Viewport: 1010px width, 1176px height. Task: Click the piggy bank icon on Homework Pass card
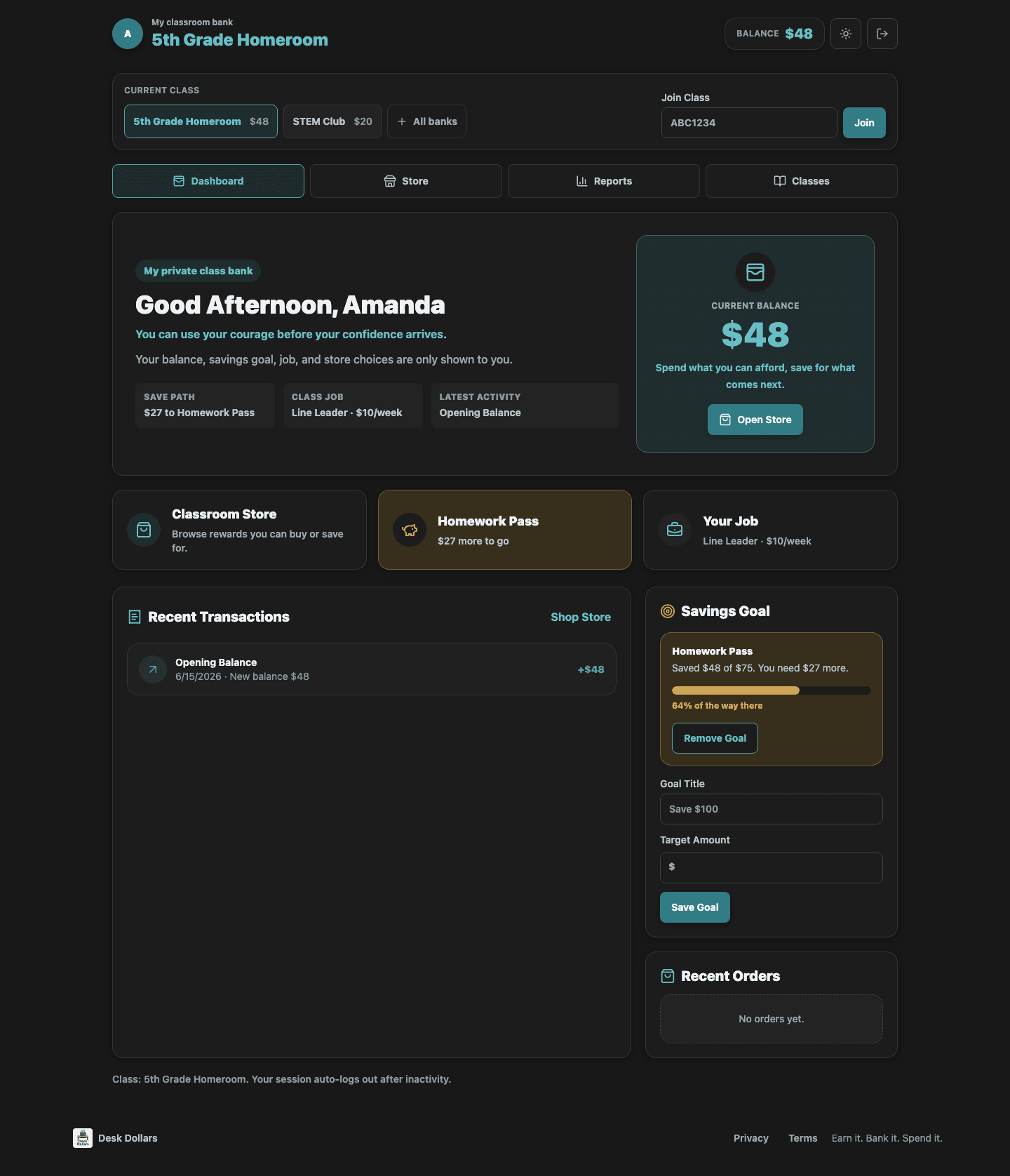click(410, 530)
